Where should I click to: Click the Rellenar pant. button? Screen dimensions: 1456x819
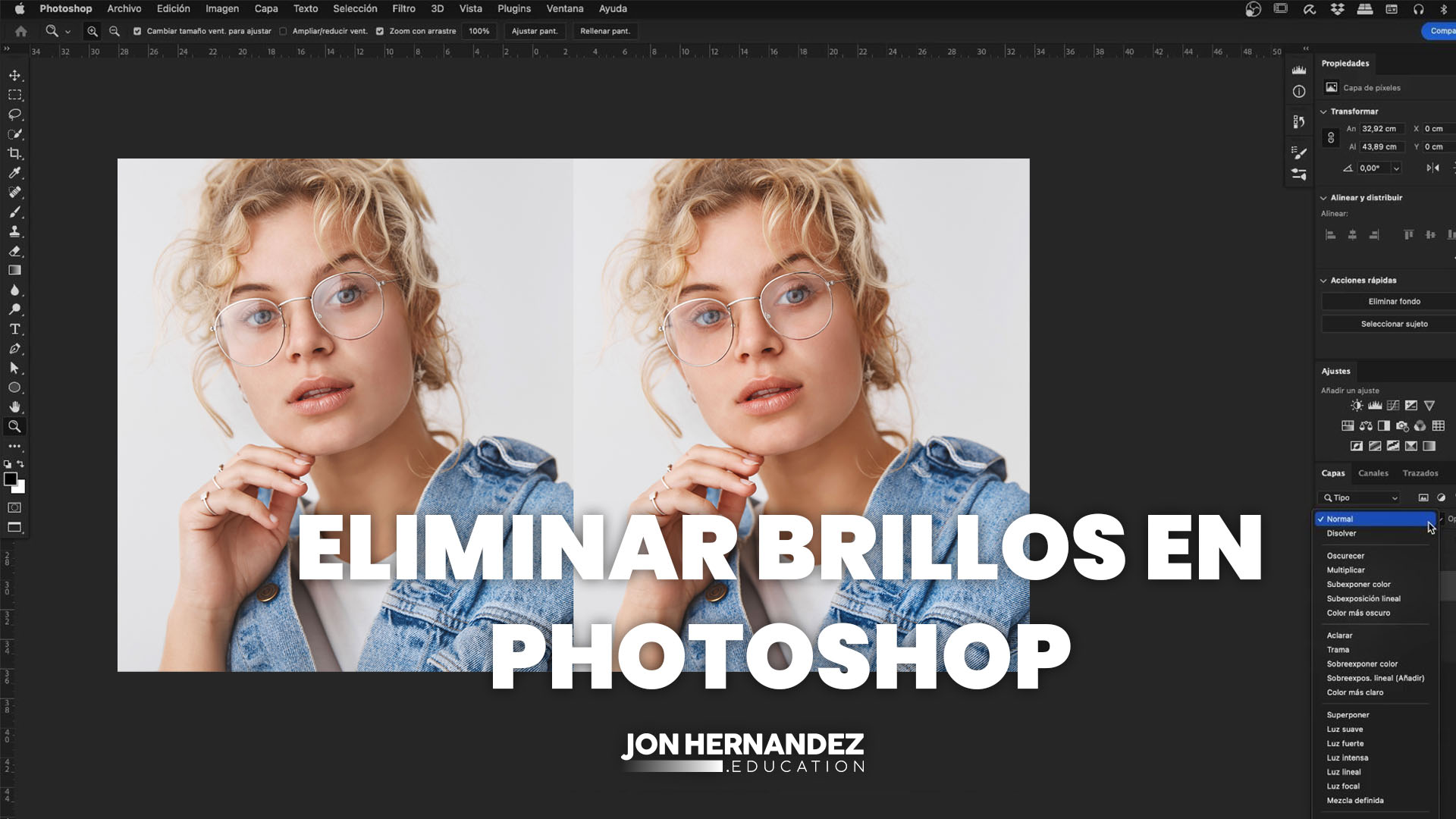pos(605,31)
